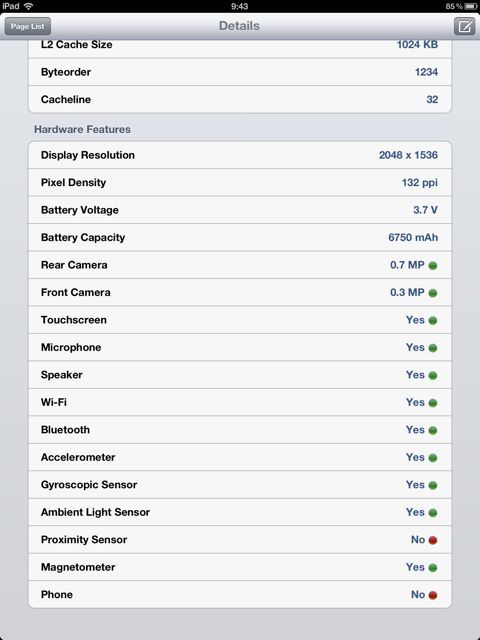Viewport: 480px width, 640px height.
Task: Tap the Hardware Features section header
Action: 82,129
